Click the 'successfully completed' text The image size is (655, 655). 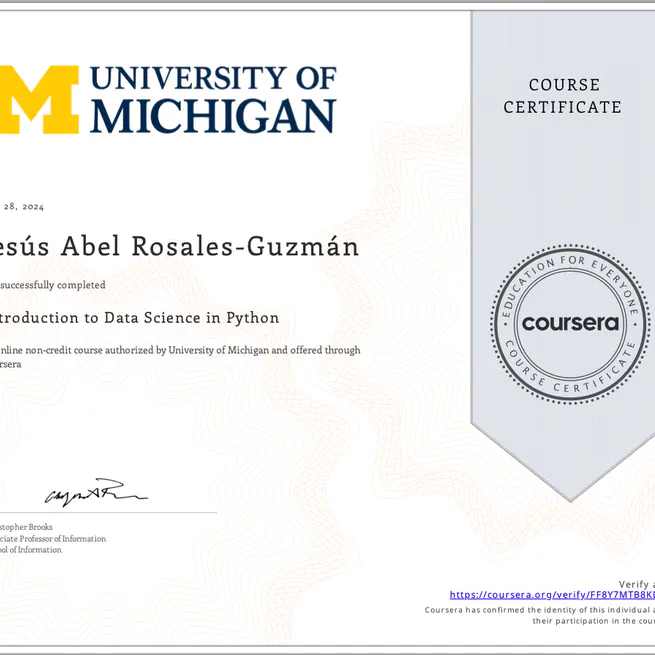pos(53,285)
